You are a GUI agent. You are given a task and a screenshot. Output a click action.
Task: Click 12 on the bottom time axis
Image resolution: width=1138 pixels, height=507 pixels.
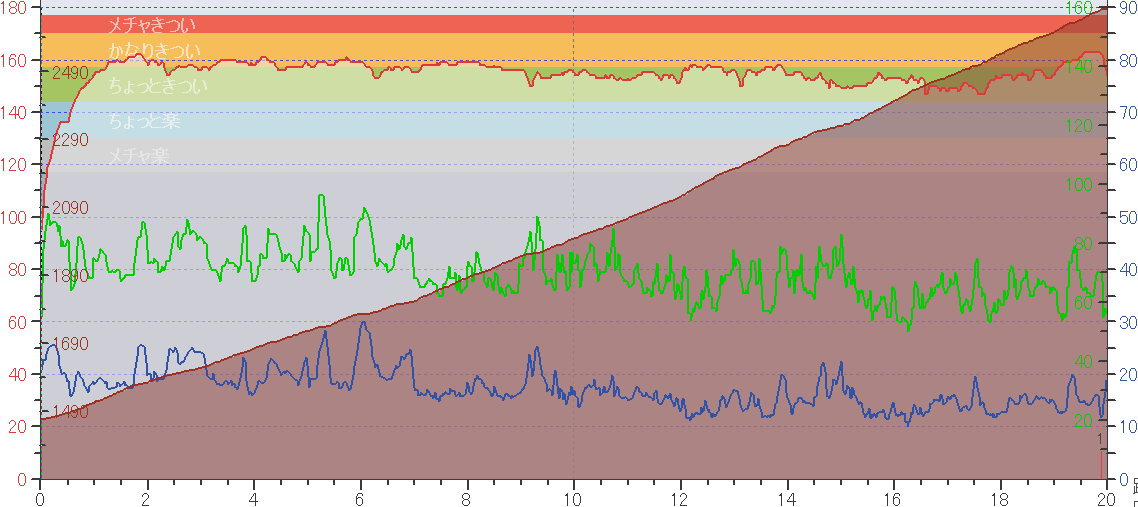pos(680,500)
